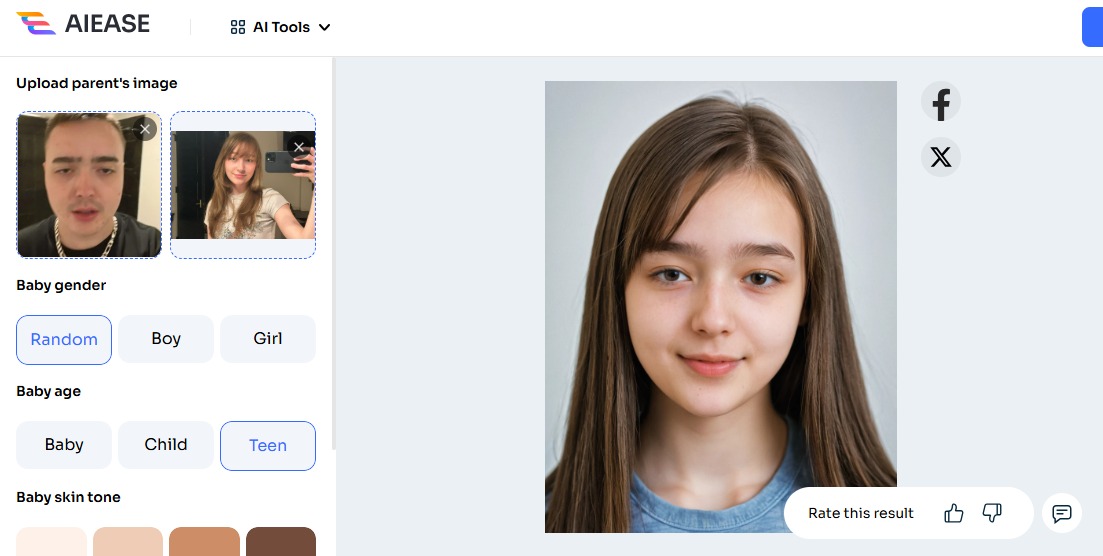1103x556 pixels.
Task: Click the 'Baby gender' label
Action: point(61,285)
